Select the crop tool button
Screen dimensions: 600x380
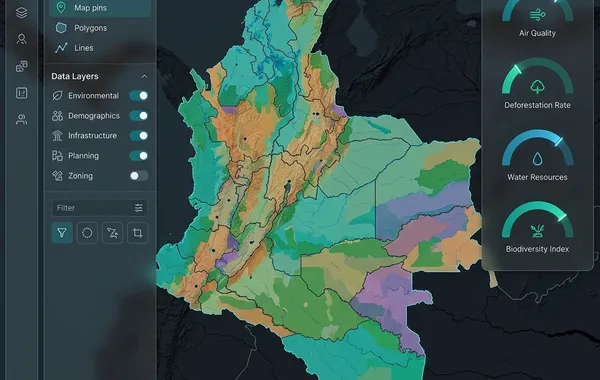pyautogui.click(x=137, y=233)
